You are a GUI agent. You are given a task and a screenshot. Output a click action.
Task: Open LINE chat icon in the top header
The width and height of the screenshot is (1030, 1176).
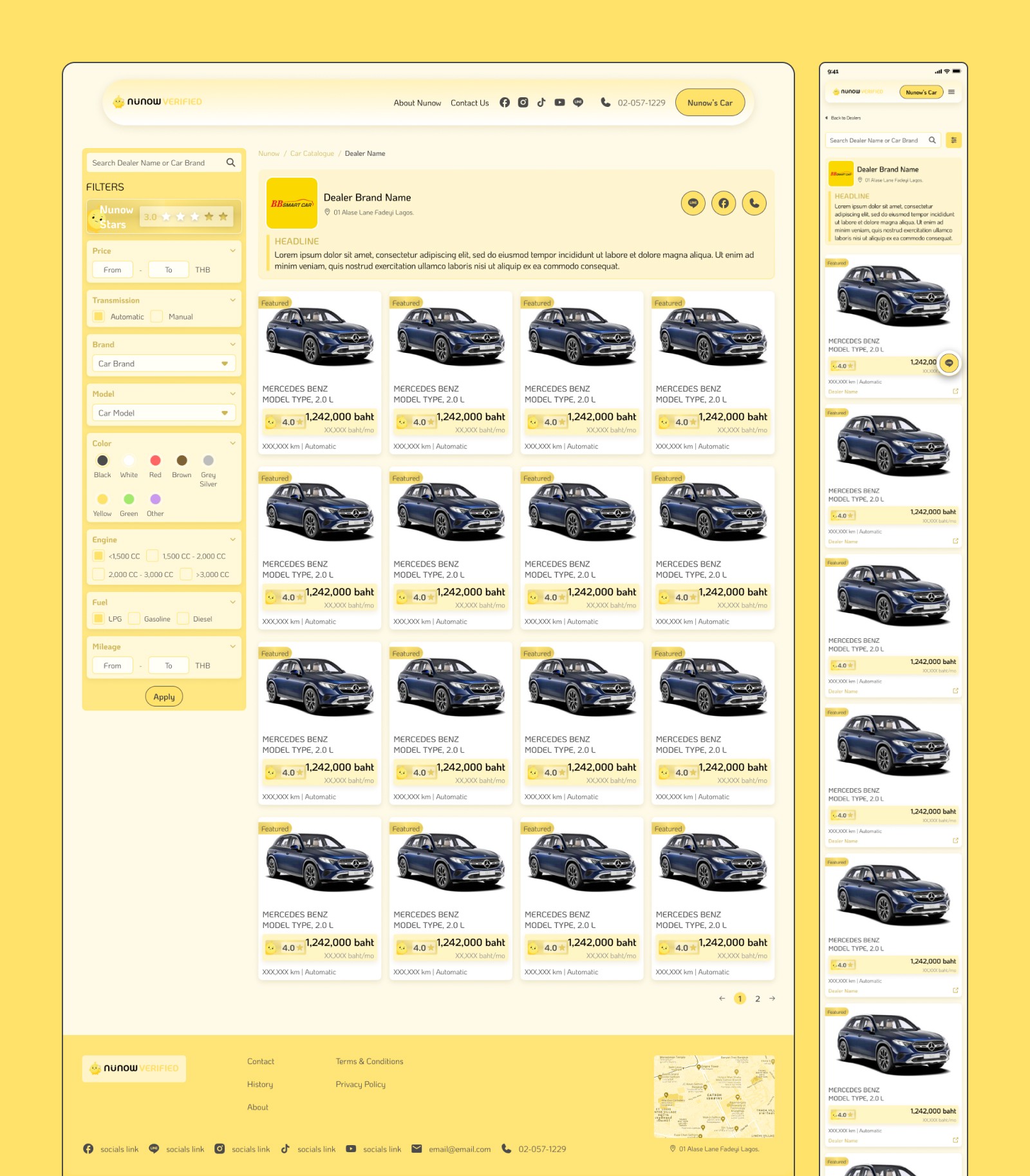(x=578, y=102)
